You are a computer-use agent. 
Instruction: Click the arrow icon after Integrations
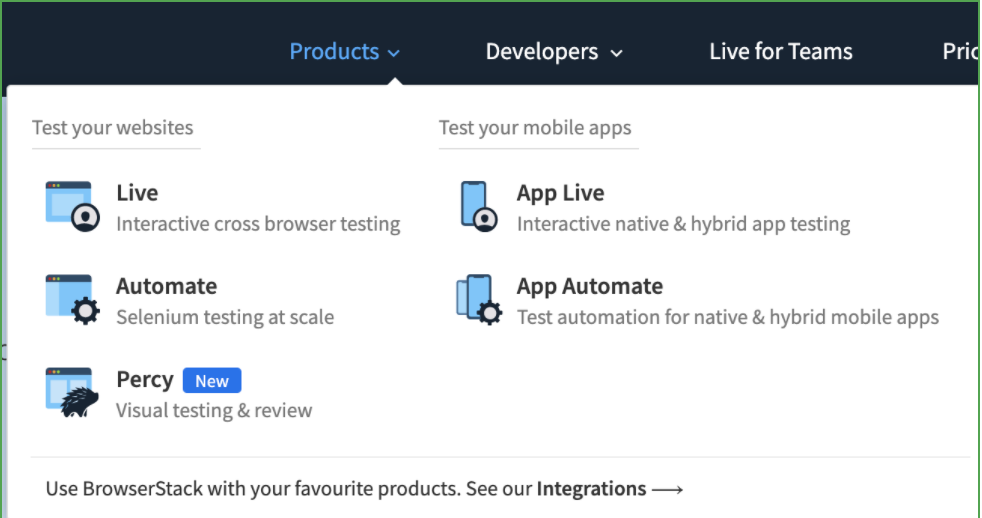tap(667, 489)
